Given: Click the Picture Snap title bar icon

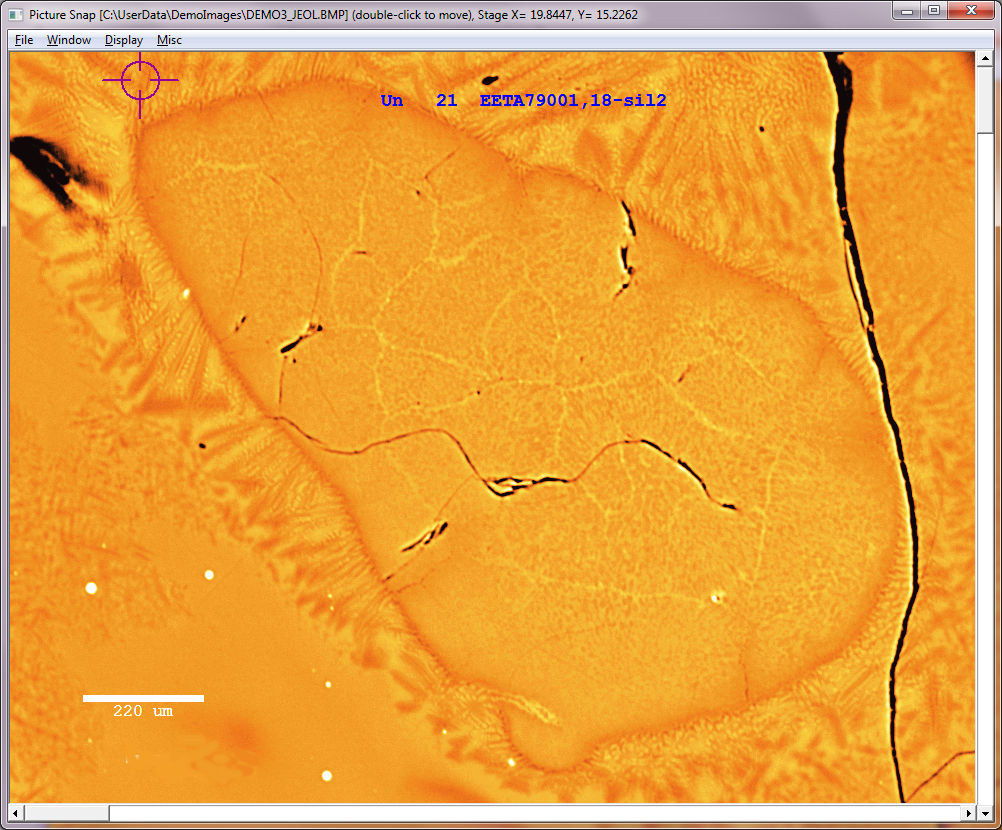Looking at the screenshot, I should click(15, 14).
